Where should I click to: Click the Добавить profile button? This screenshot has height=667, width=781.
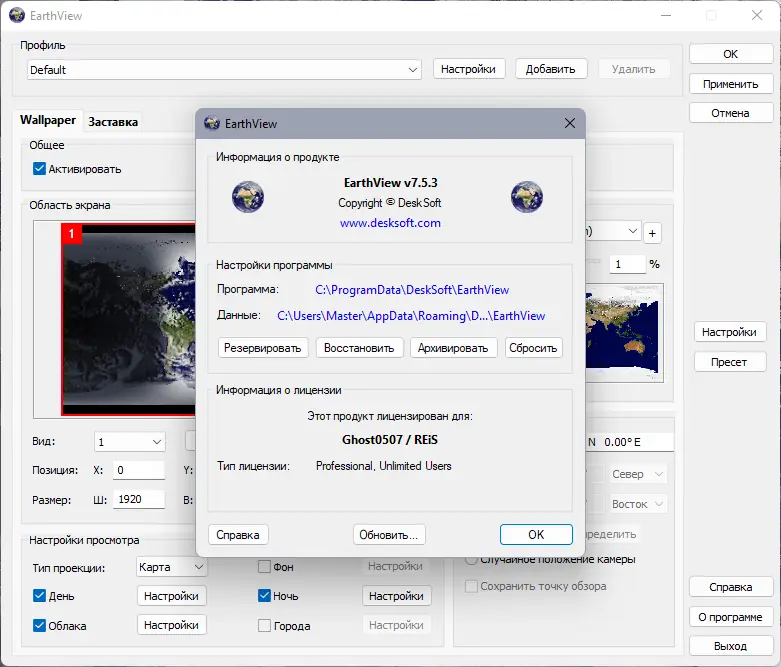click(550, 69)
